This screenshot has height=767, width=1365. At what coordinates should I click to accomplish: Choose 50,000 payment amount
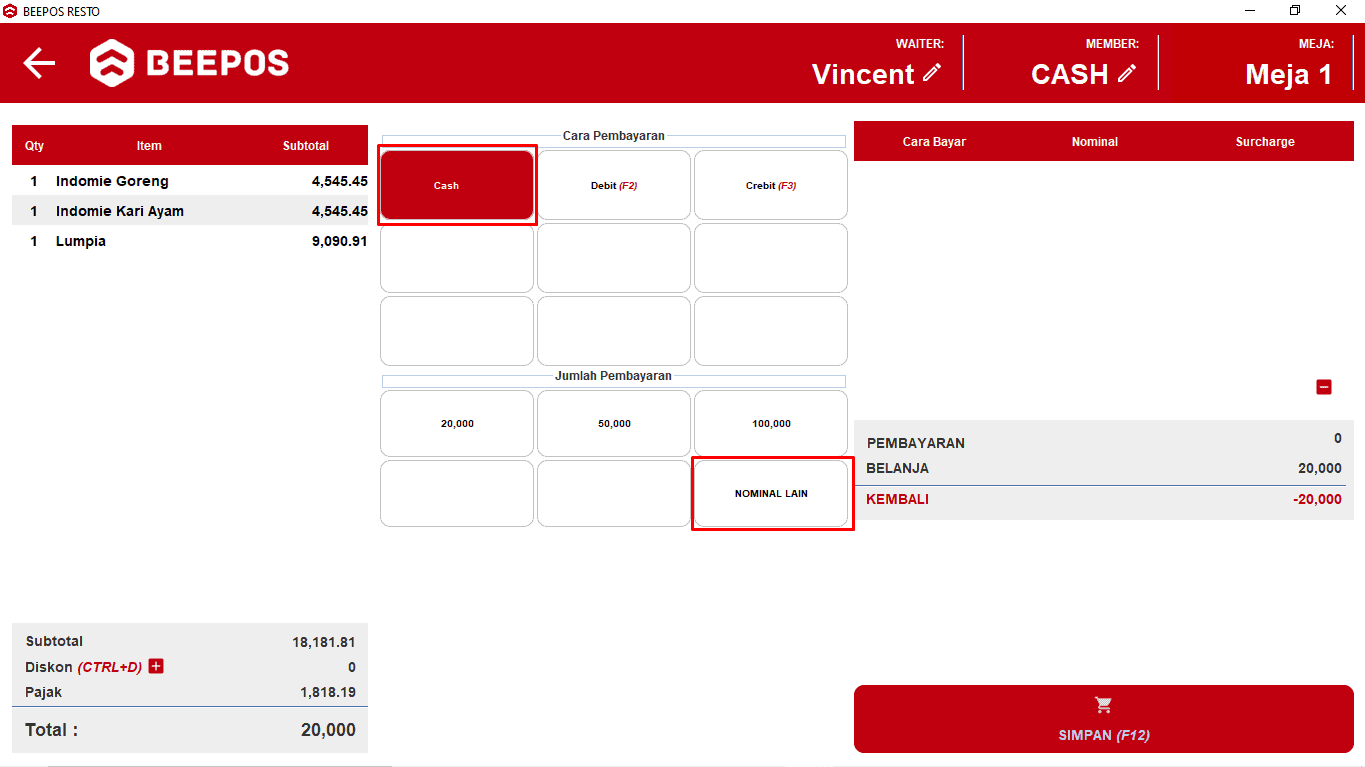pyautogui.click(x=614, y=423)
